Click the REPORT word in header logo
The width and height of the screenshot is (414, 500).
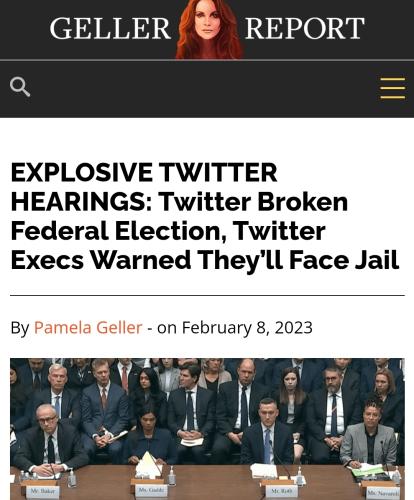point(305,29)
